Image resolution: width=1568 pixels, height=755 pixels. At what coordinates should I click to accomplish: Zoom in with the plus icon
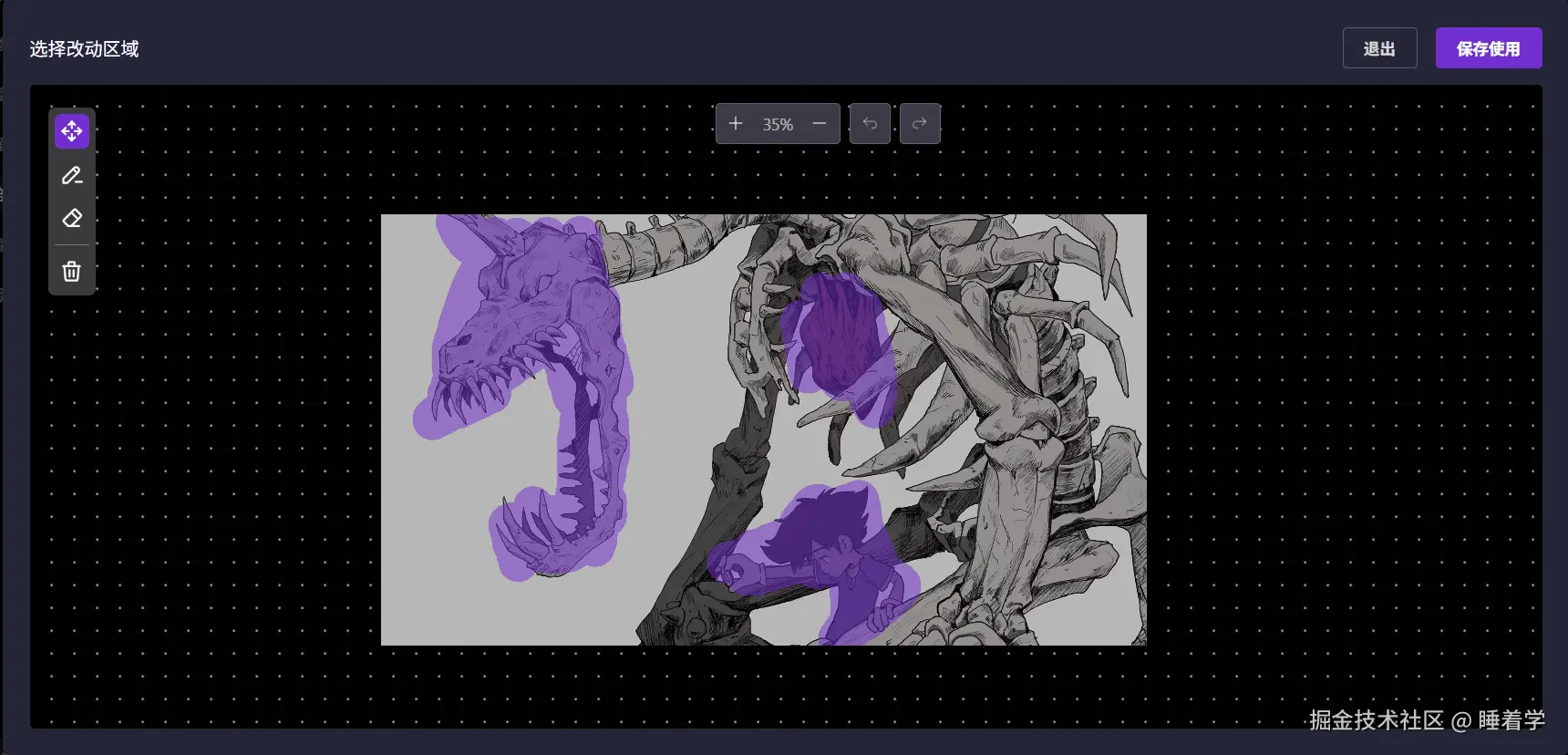coord(736,123)
